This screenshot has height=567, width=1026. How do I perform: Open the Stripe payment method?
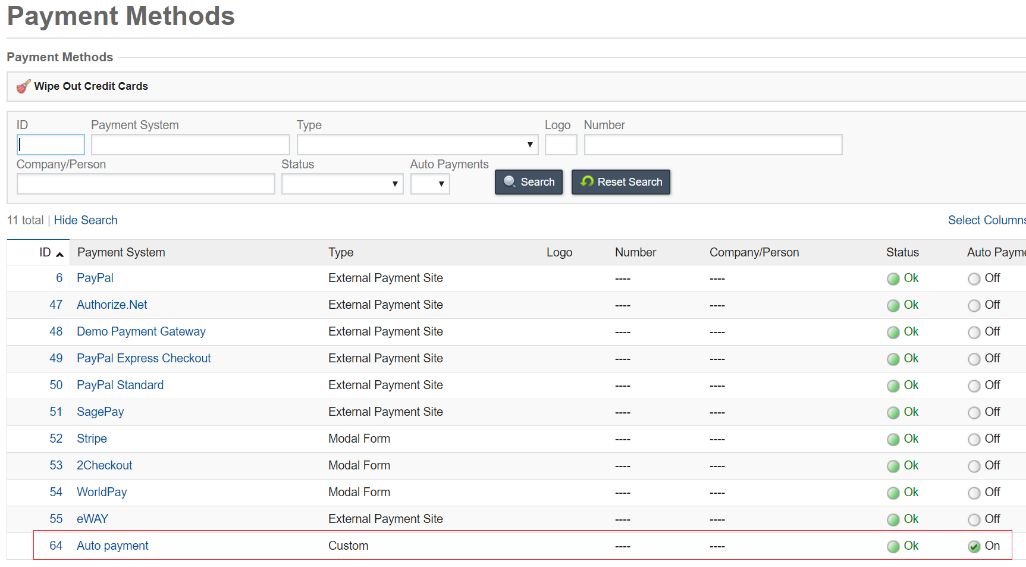[x=92, y=439]
